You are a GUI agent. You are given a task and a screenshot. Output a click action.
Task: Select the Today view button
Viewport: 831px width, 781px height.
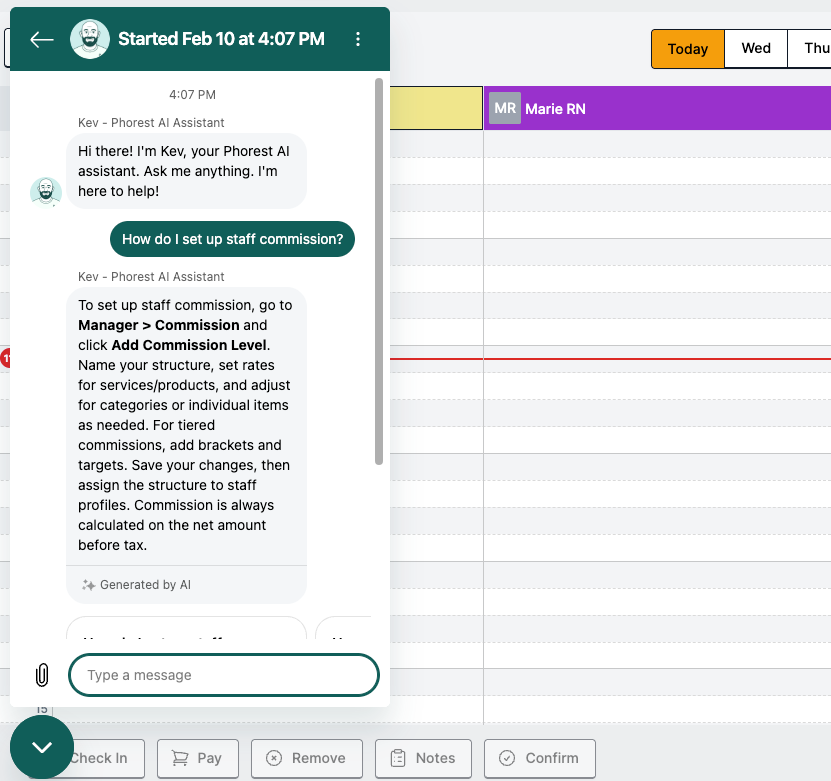click(687, 48)
